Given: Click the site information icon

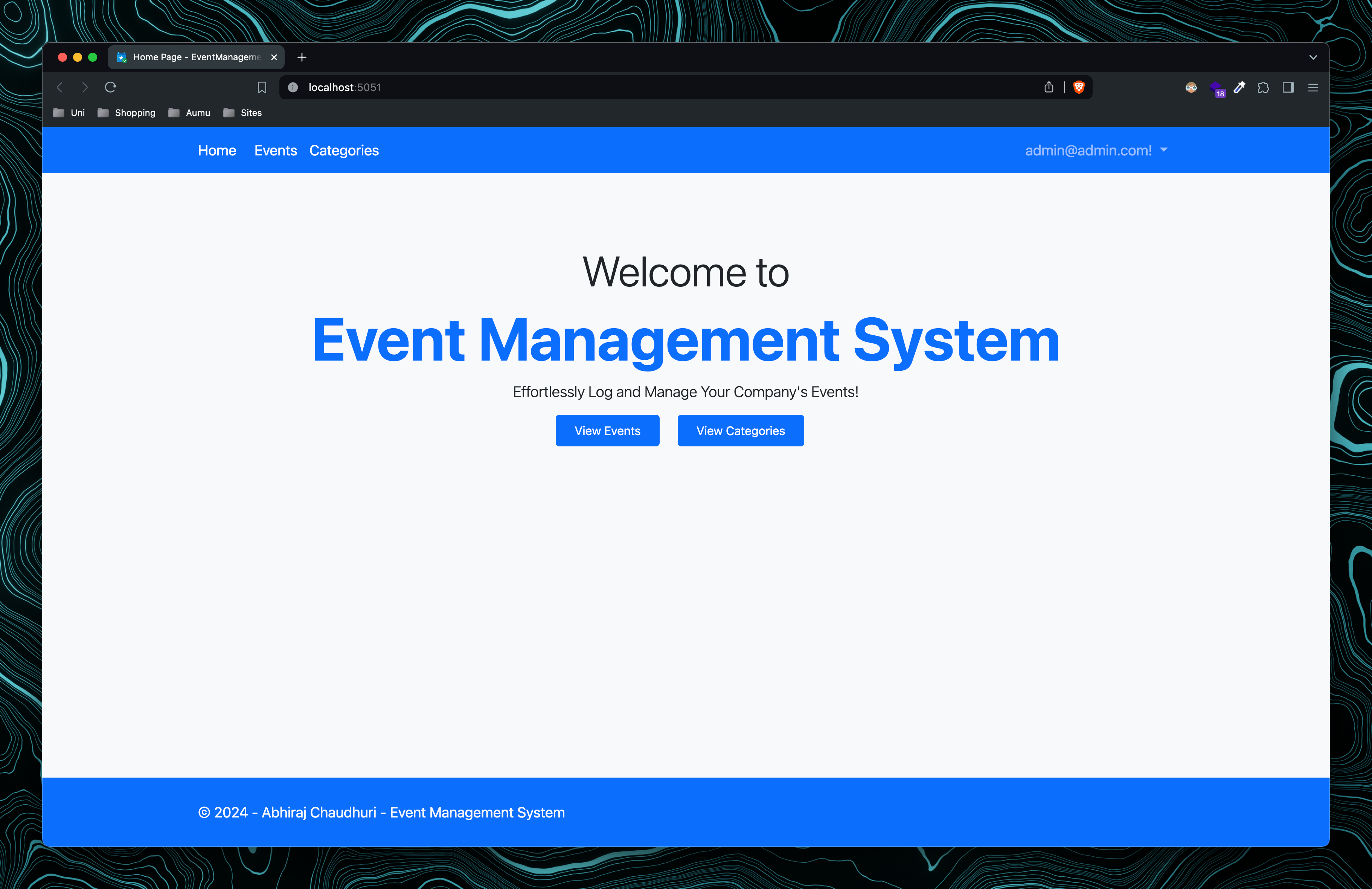Looking at the screenshot, I should (293, 88).
